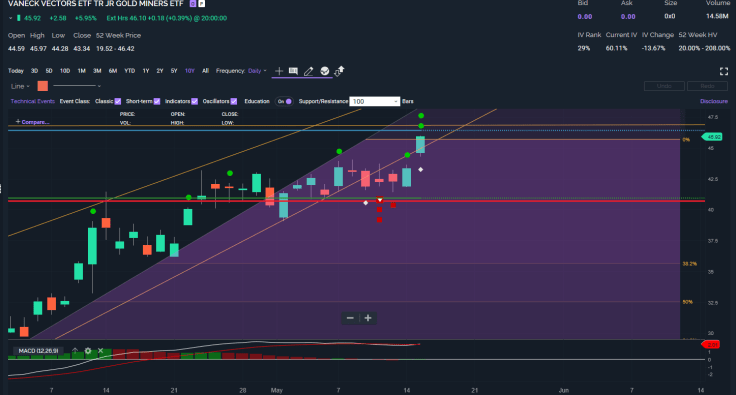The image size is (736, 395).
Task: Zoom in chart with plus button
Action: click(368, 318)
